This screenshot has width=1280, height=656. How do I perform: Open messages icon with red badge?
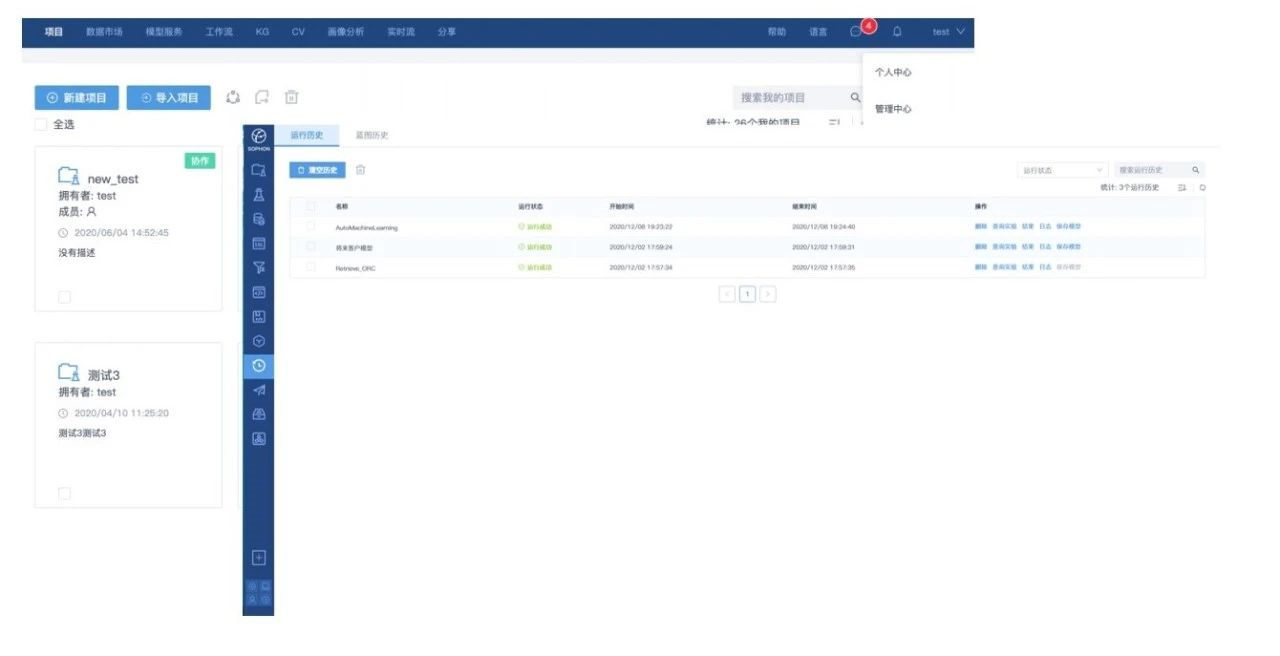[856, 31]
